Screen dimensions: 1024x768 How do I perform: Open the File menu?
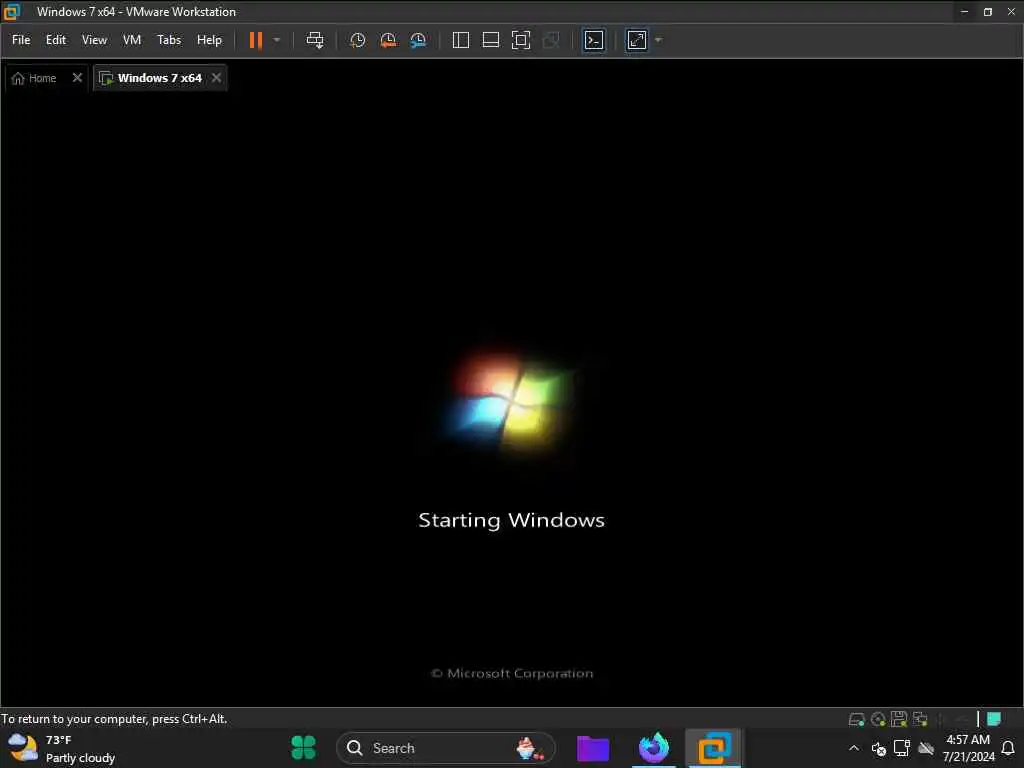point(21,40)
